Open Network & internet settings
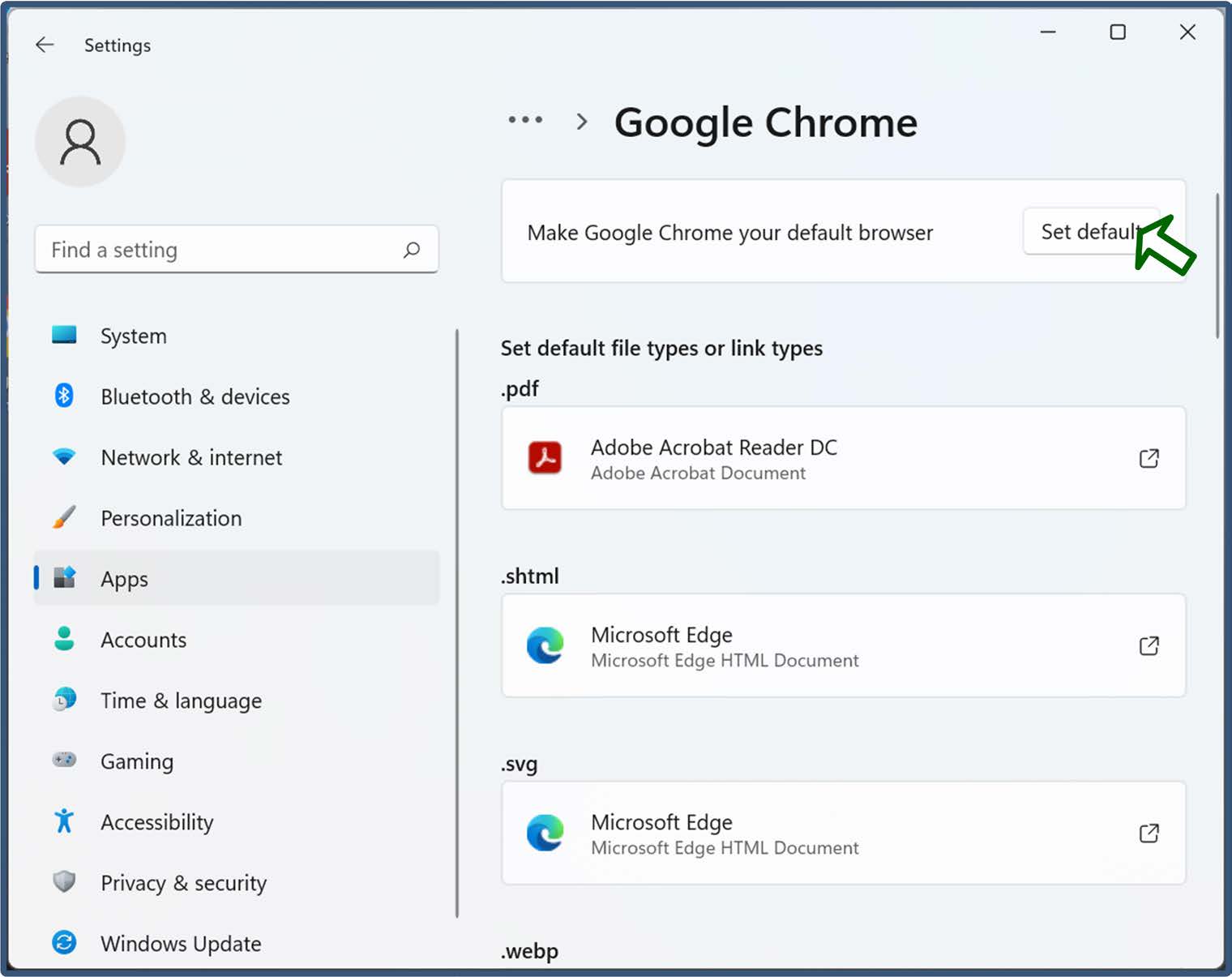This screenshot has width=1232, height=977. (x=237, y=457)
